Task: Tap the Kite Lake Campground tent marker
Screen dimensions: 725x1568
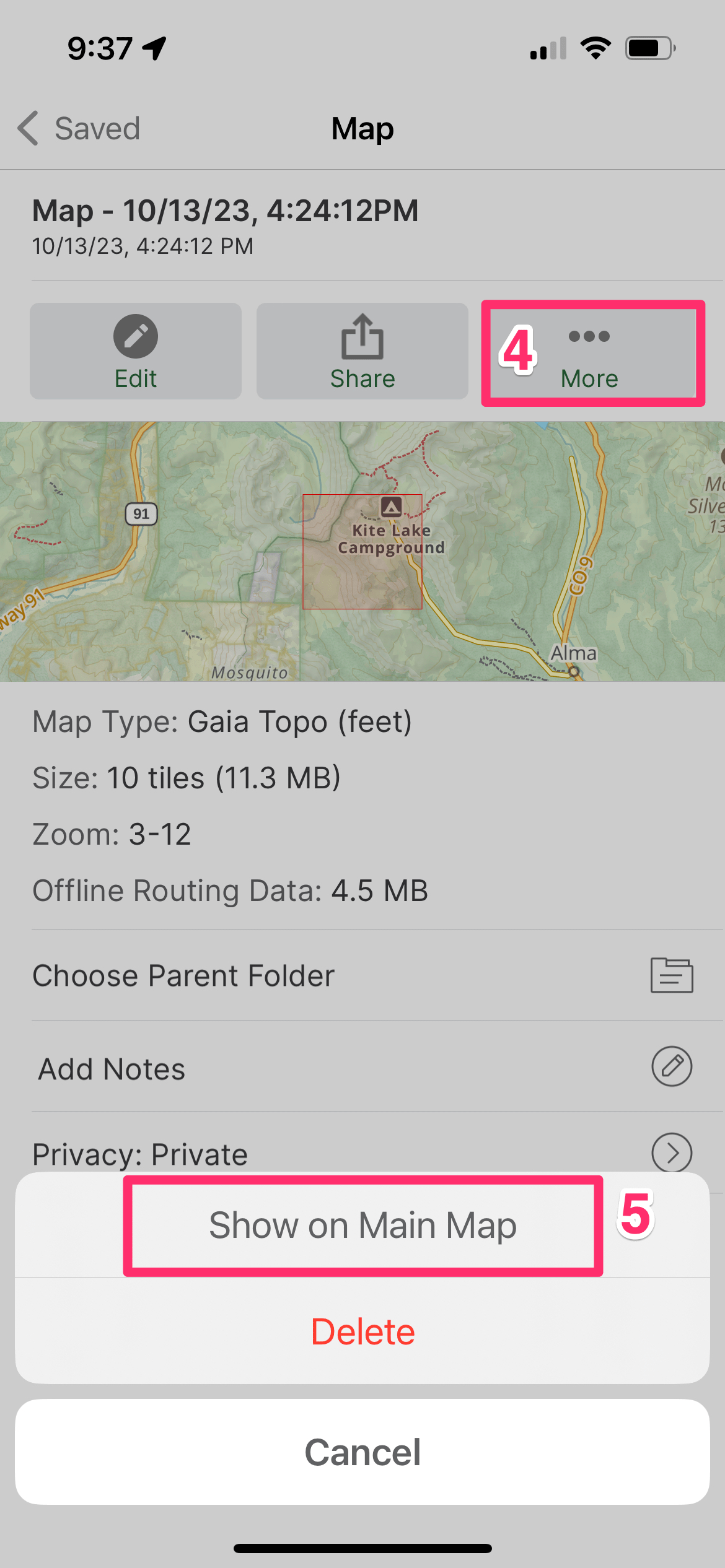Action: tap(391, 506)
